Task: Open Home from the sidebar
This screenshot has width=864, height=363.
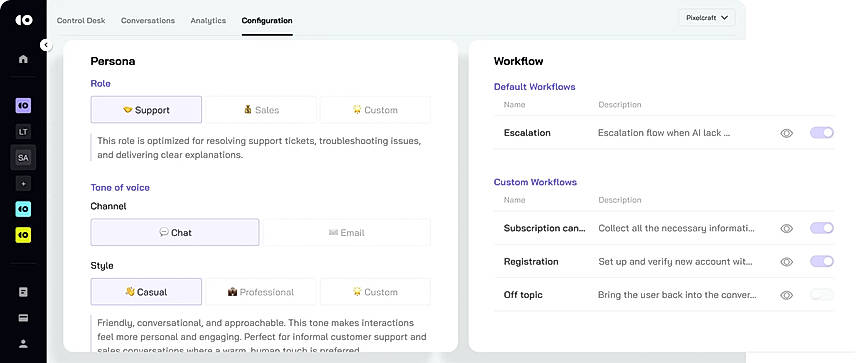Action: tap(23, 59)
